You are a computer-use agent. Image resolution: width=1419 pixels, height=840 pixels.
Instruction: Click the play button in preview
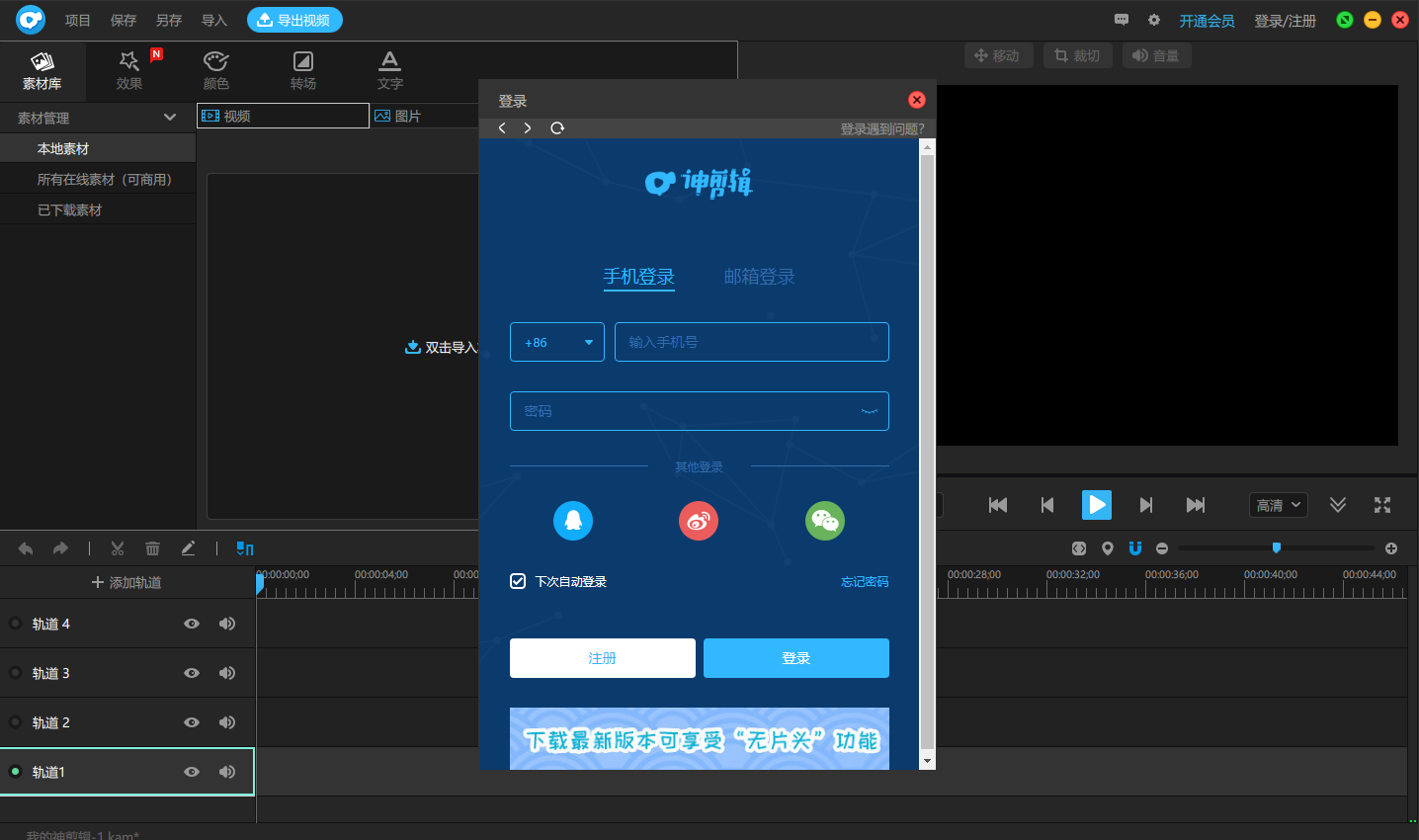pyautogui.click(x=1096, y=505)
